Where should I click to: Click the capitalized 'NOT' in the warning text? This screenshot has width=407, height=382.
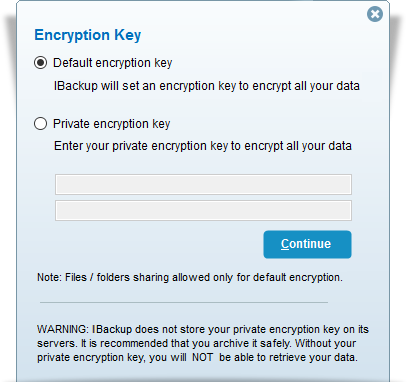[202, 357]
